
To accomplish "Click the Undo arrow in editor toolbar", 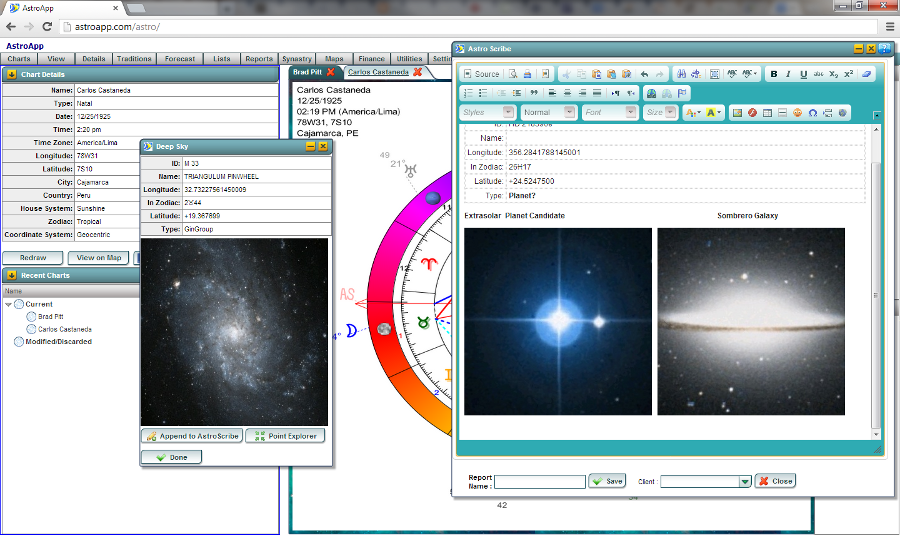I will coord(644,74).
